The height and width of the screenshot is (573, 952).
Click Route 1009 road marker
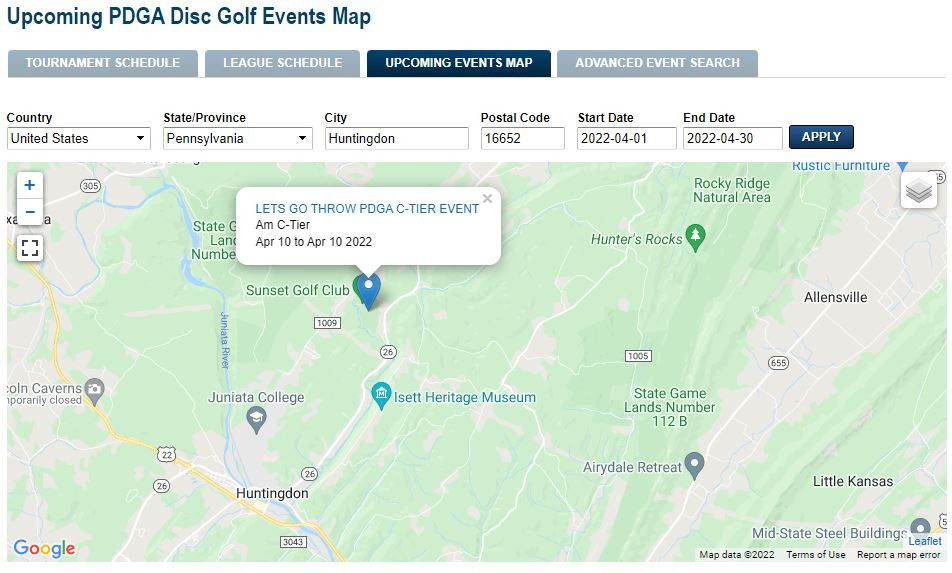click(327, 322)
